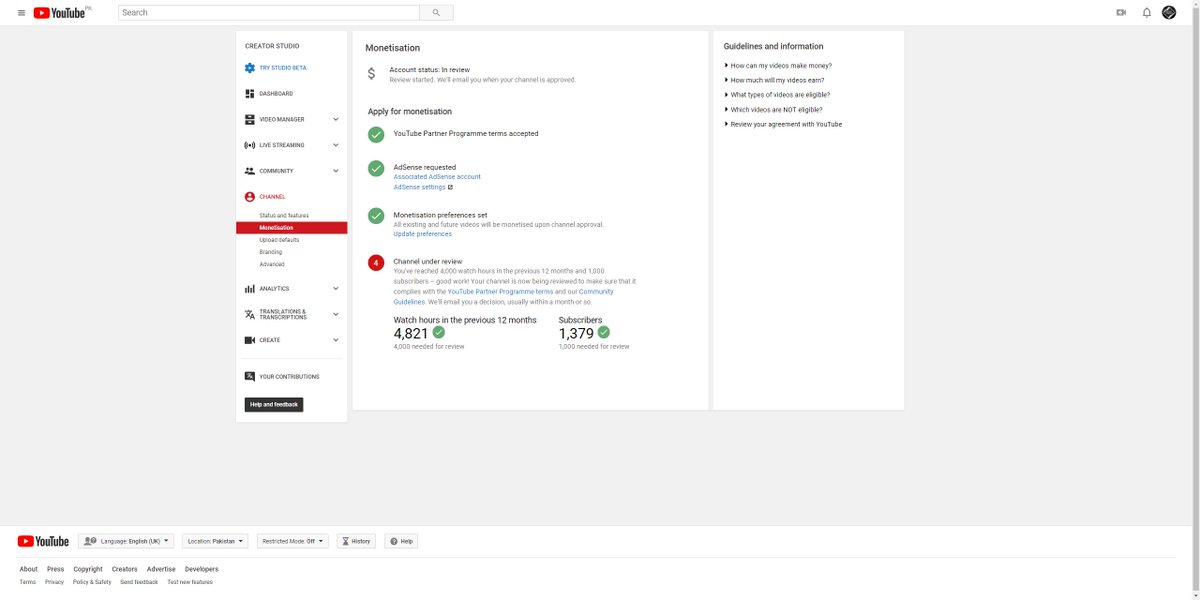
Task: Open the upload video camera icon
Action: pos(1121,13)
